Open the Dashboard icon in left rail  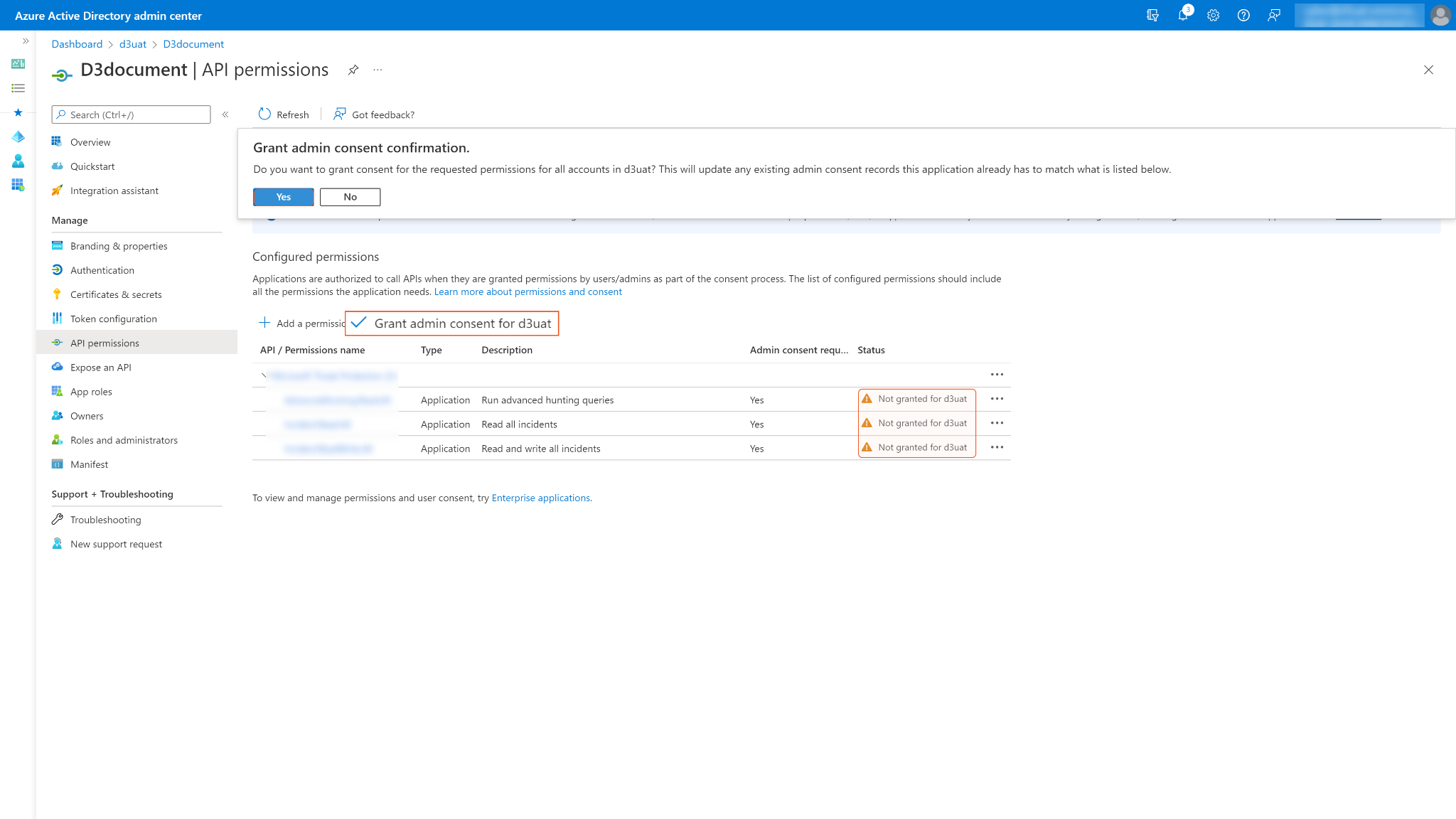click(18, 63)
